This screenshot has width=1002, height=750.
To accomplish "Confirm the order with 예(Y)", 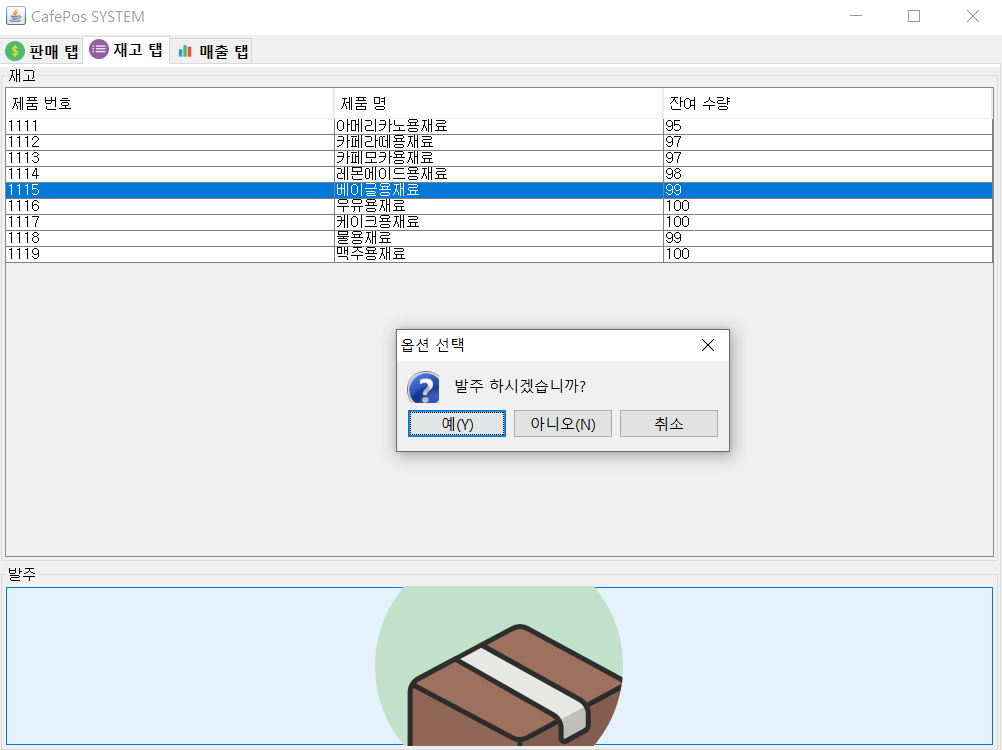I will click(x=457, y=424).
